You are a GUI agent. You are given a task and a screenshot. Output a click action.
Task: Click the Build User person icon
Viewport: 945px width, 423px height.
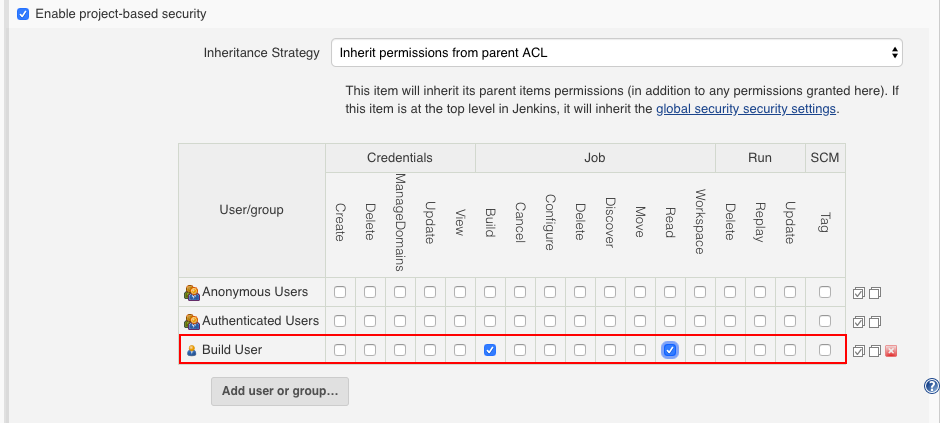coord(192,350)
